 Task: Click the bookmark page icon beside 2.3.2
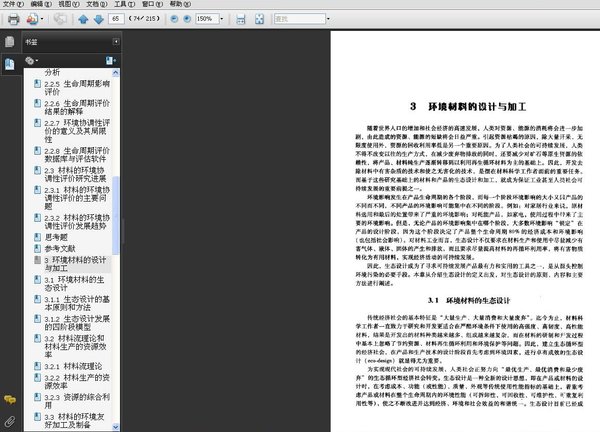pyautogui.click(x=38, y=217)
